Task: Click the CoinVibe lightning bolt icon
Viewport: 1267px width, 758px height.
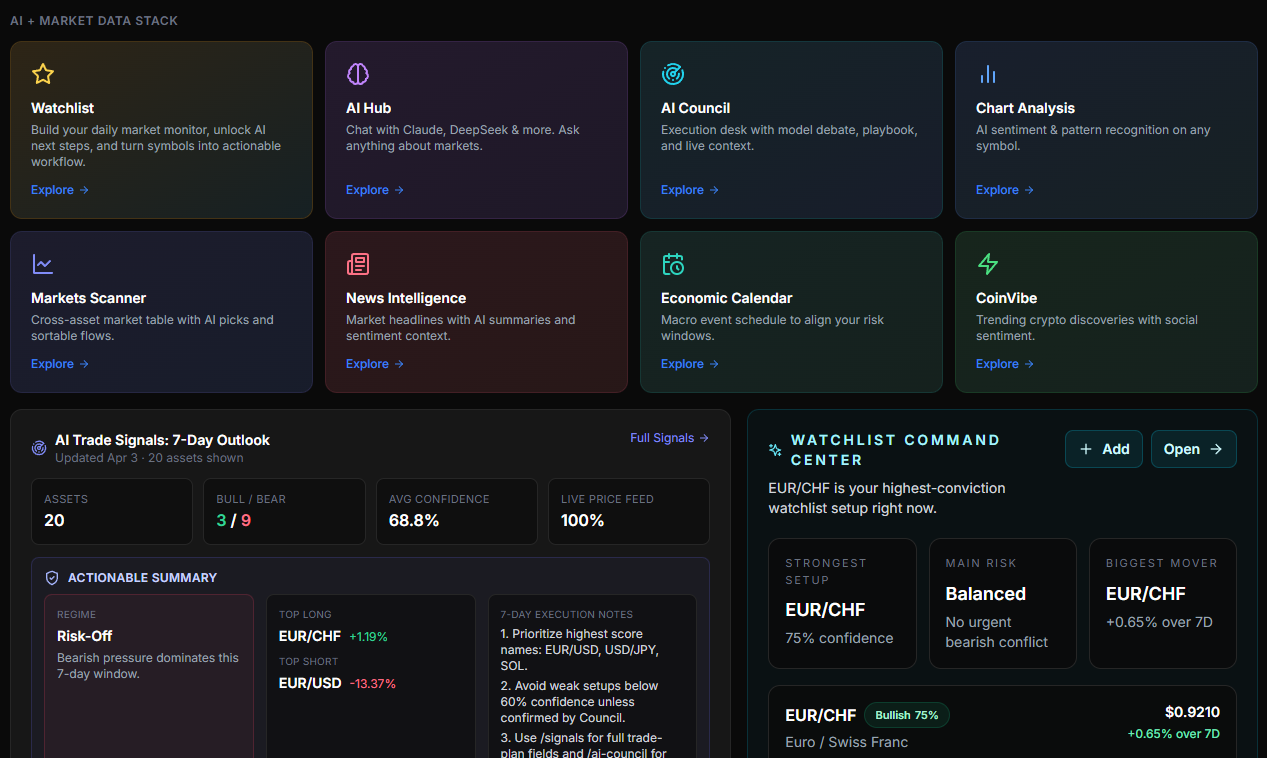Action: [x=988, y=264]
